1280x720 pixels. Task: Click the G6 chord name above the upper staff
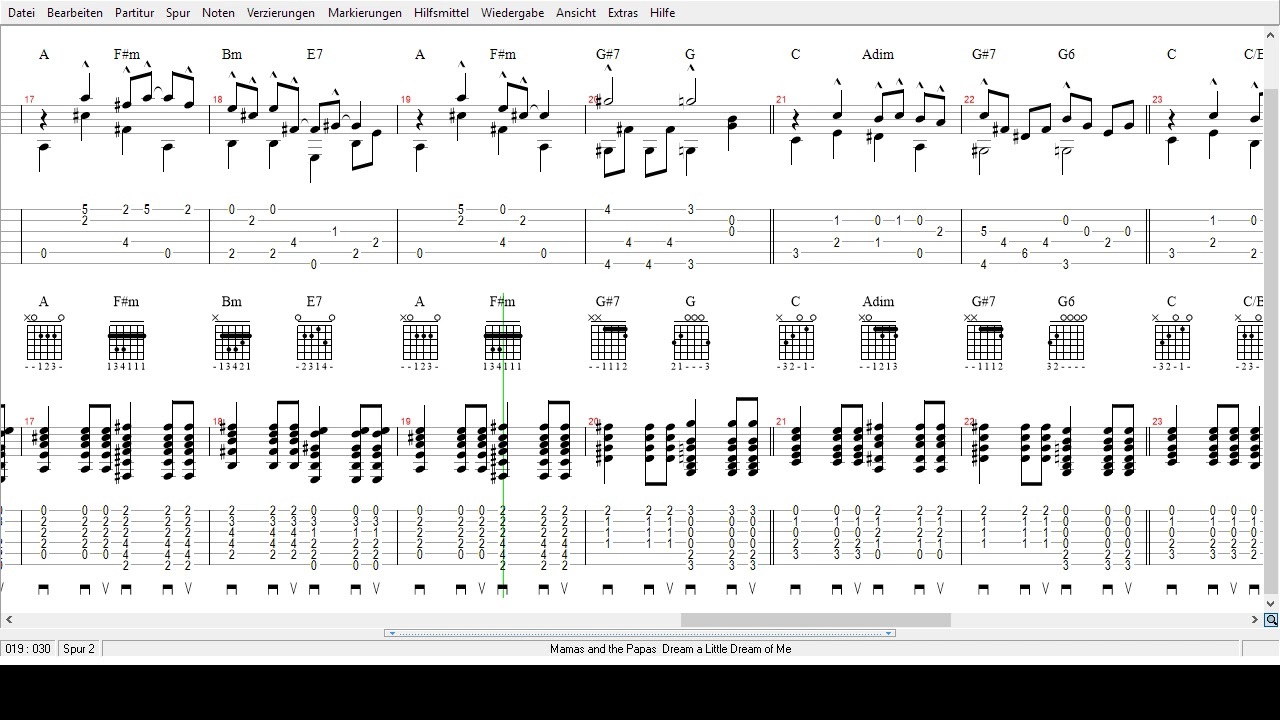1066,54
